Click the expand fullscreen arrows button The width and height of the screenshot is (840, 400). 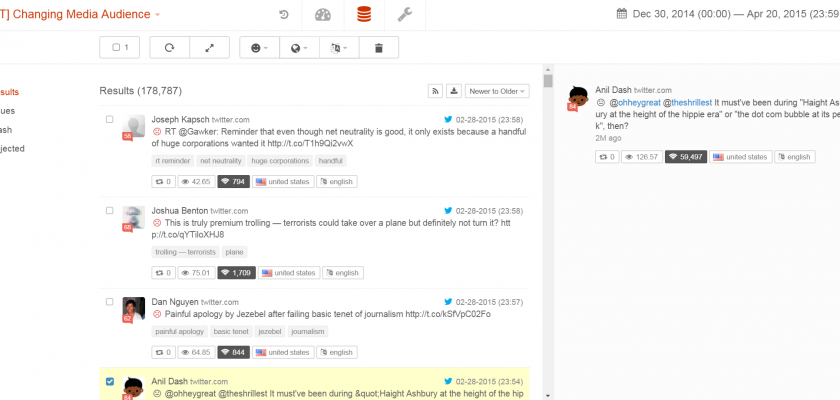pos(209,47)
